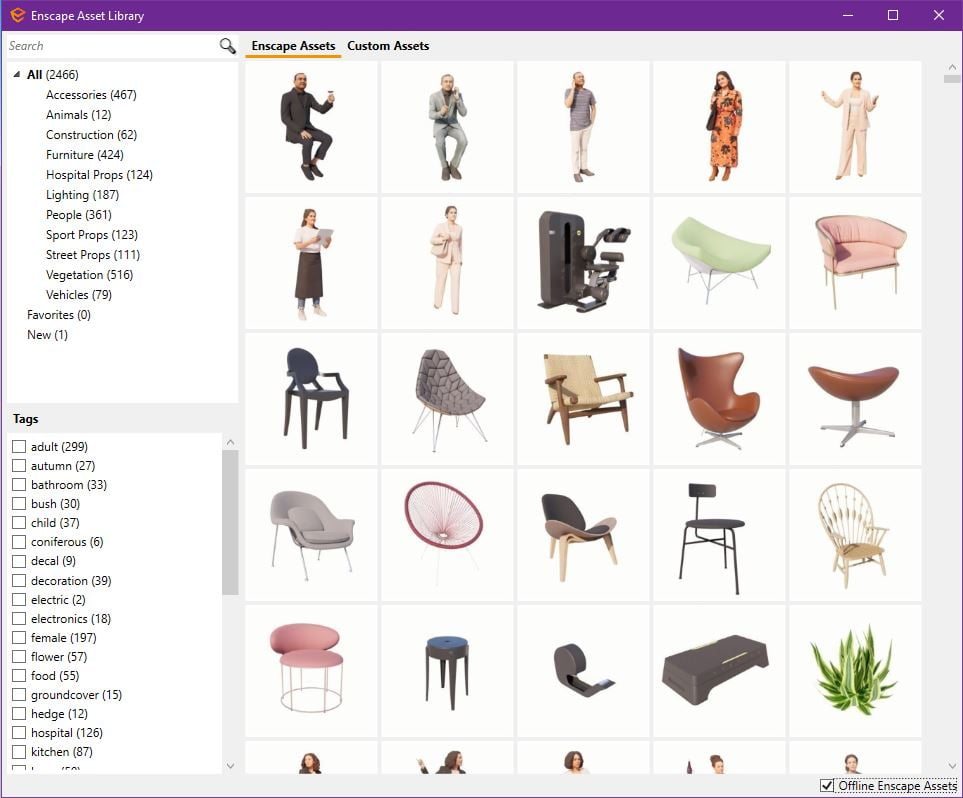
Task: Check the hospital (126) tag
Action: coord(19,733)
